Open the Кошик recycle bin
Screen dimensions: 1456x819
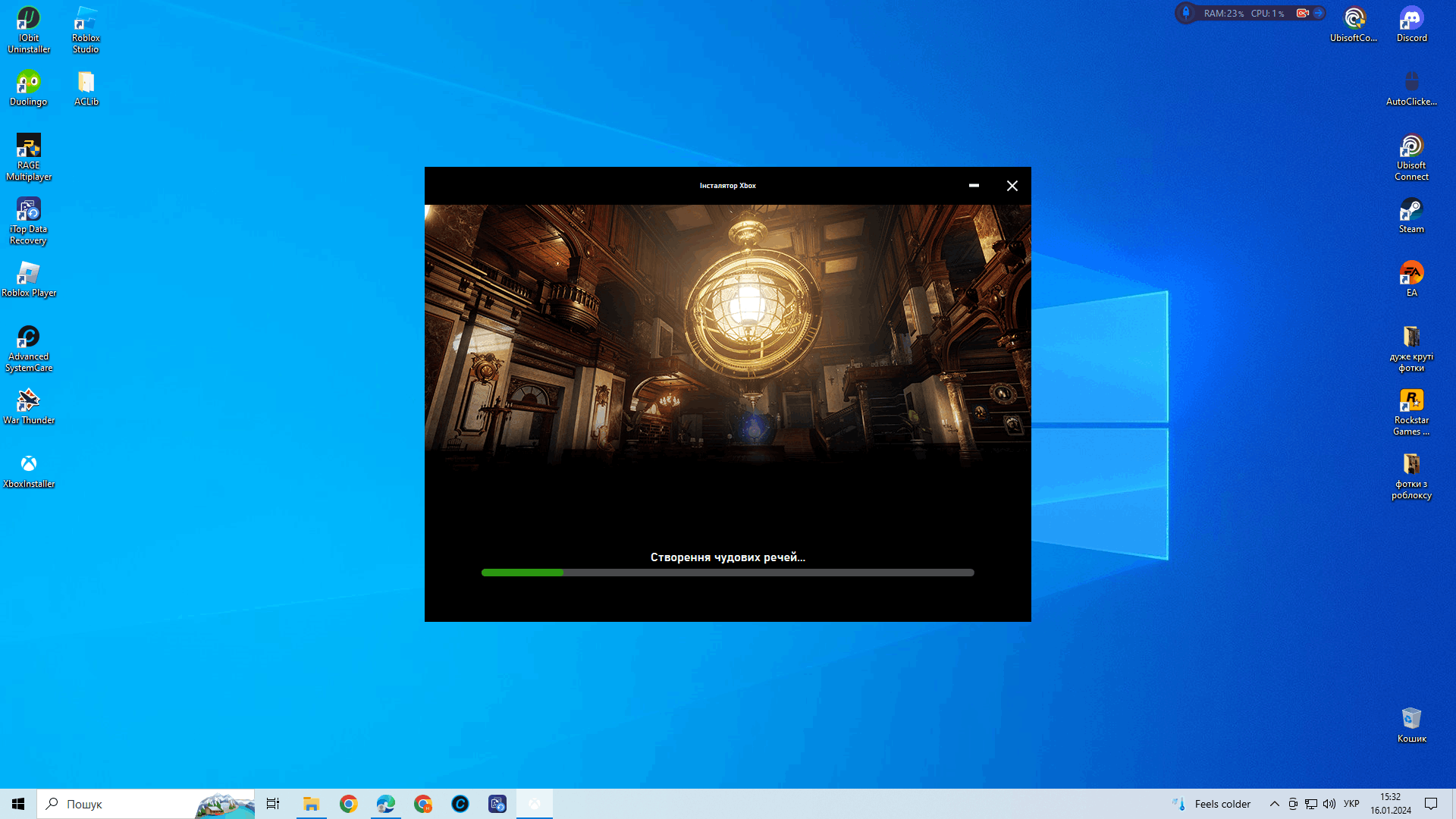click(x=1411, y=725)
